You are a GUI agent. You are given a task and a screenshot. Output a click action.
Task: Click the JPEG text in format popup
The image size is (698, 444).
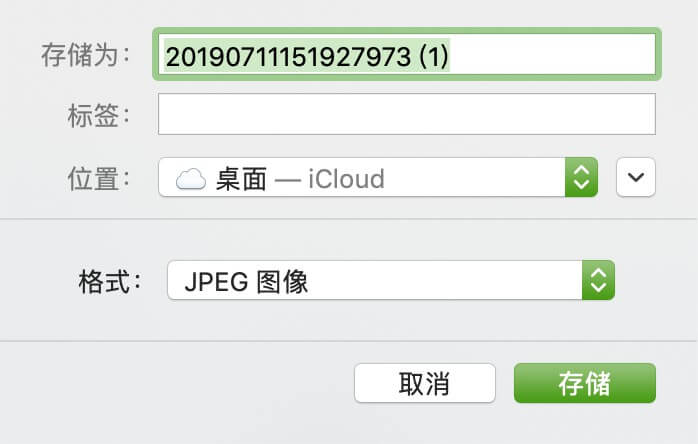pos(216,282)
